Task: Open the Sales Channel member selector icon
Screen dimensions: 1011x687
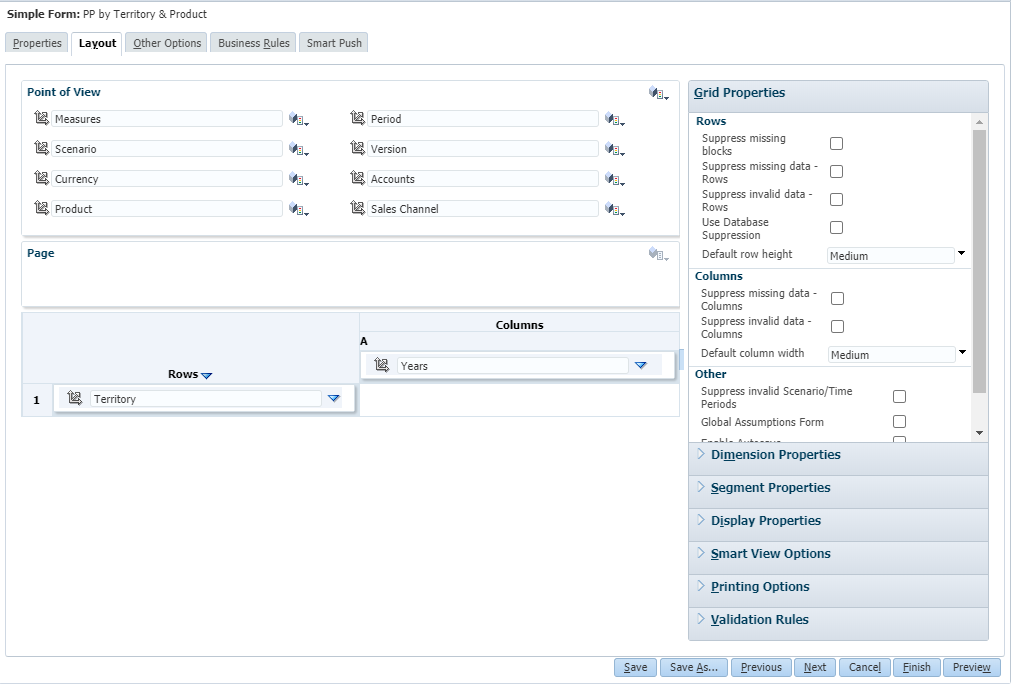Action: [x=614, y=208]
